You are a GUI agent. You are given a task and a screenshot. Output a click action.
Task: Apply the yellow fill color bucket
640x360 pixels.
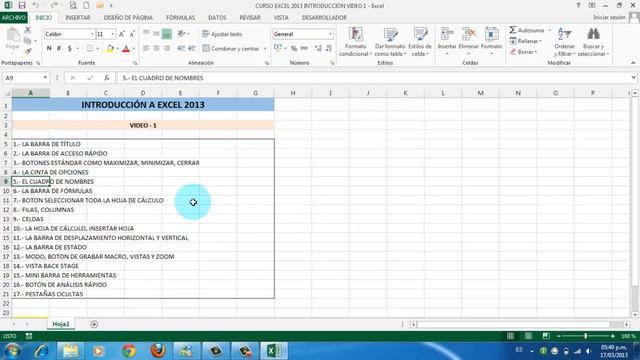click(x=110, y=49)
